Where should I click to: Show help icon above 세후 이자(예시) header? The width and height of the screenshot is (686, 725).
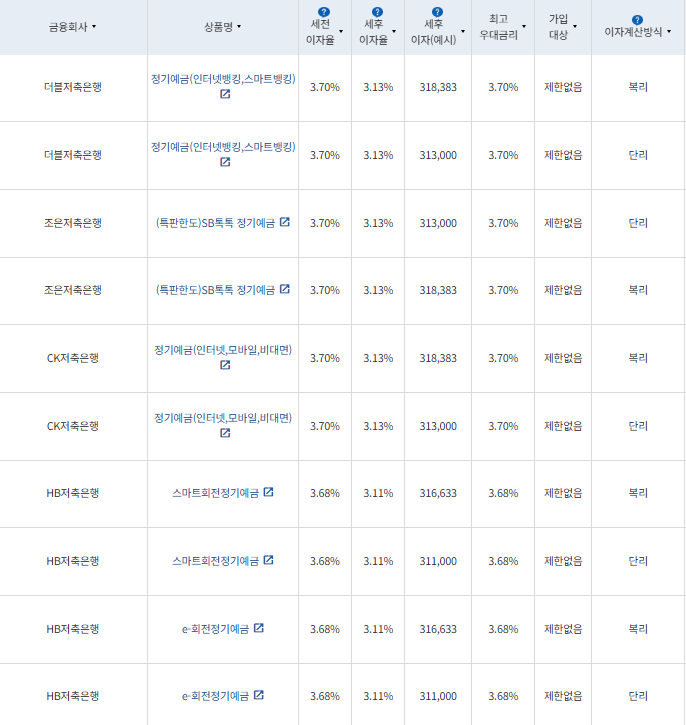[437, 12]
